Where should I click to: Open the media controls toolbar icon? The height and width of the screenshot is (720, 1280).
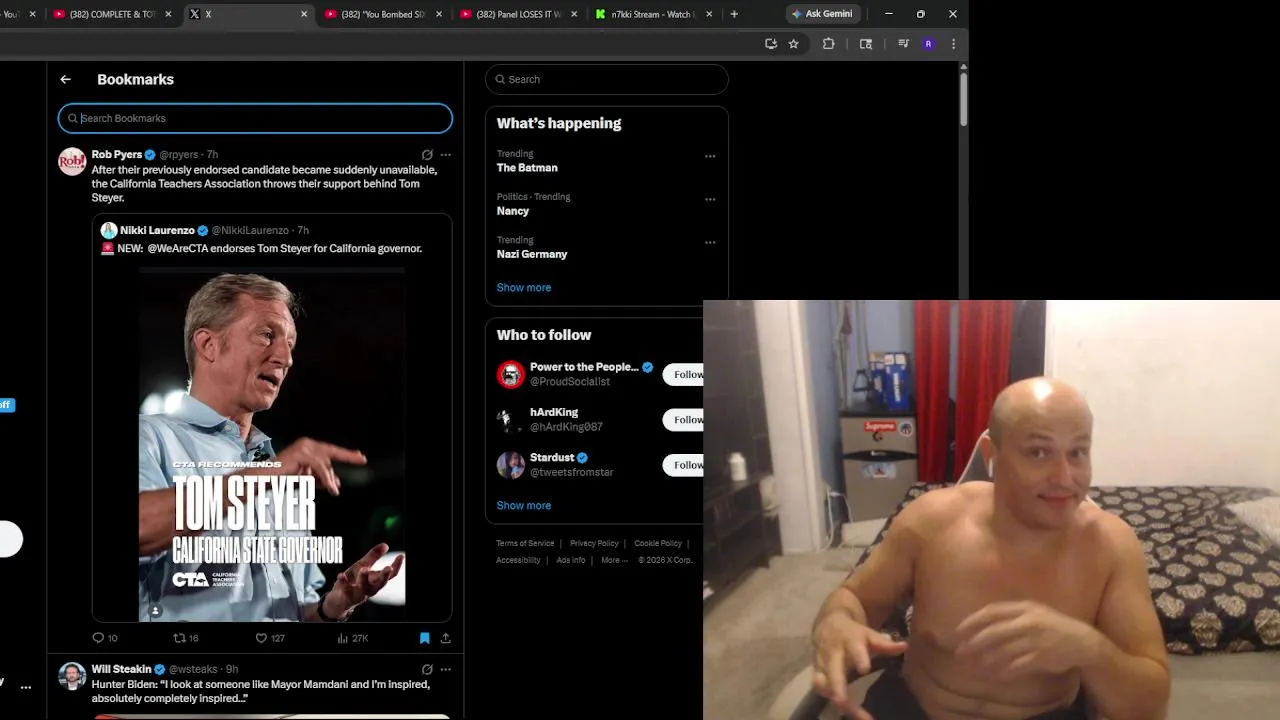[x=903, y=44]
